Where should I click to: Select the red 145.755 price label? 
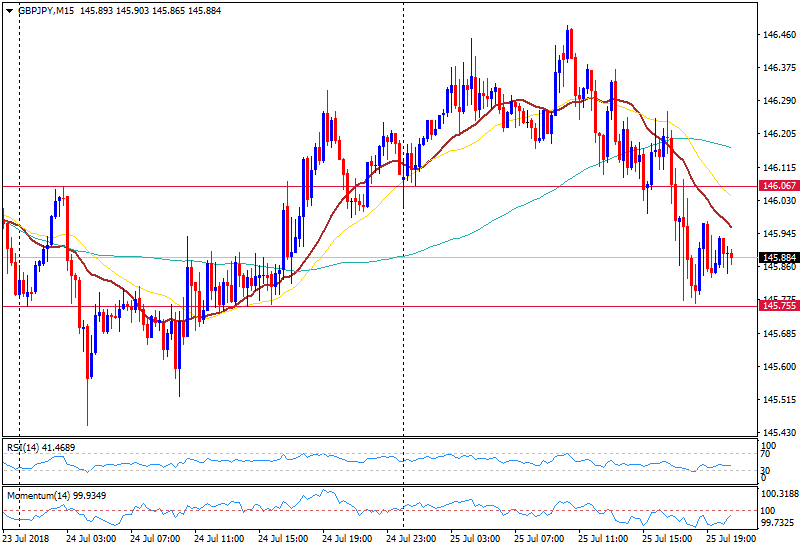coord(778,306)
